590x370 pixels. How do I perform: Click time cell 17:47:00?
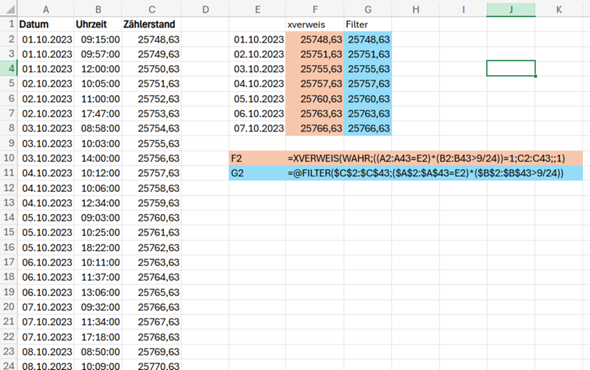[x=98, y=113]
